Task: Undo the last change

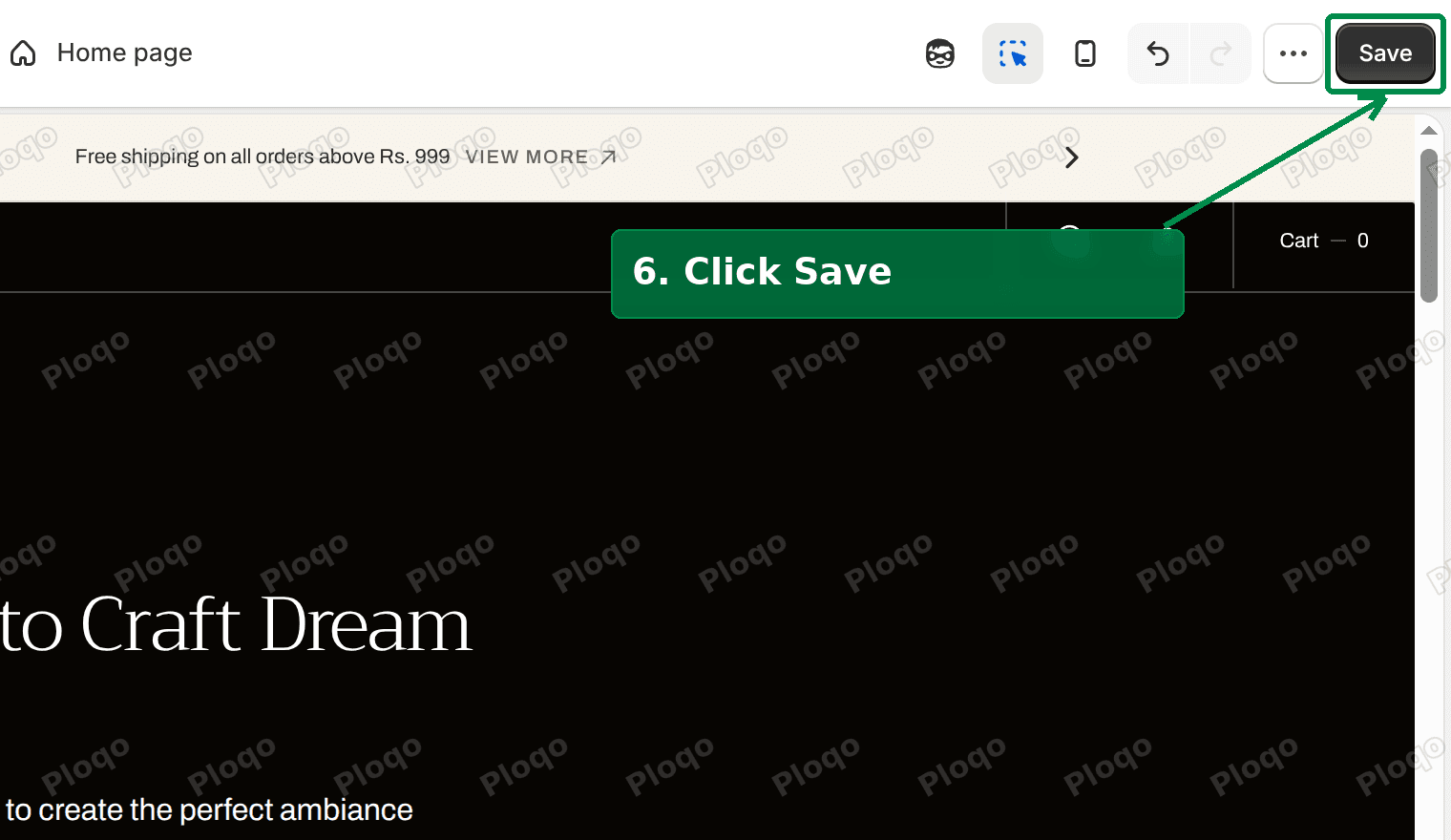Action: tap(1158, 53)
